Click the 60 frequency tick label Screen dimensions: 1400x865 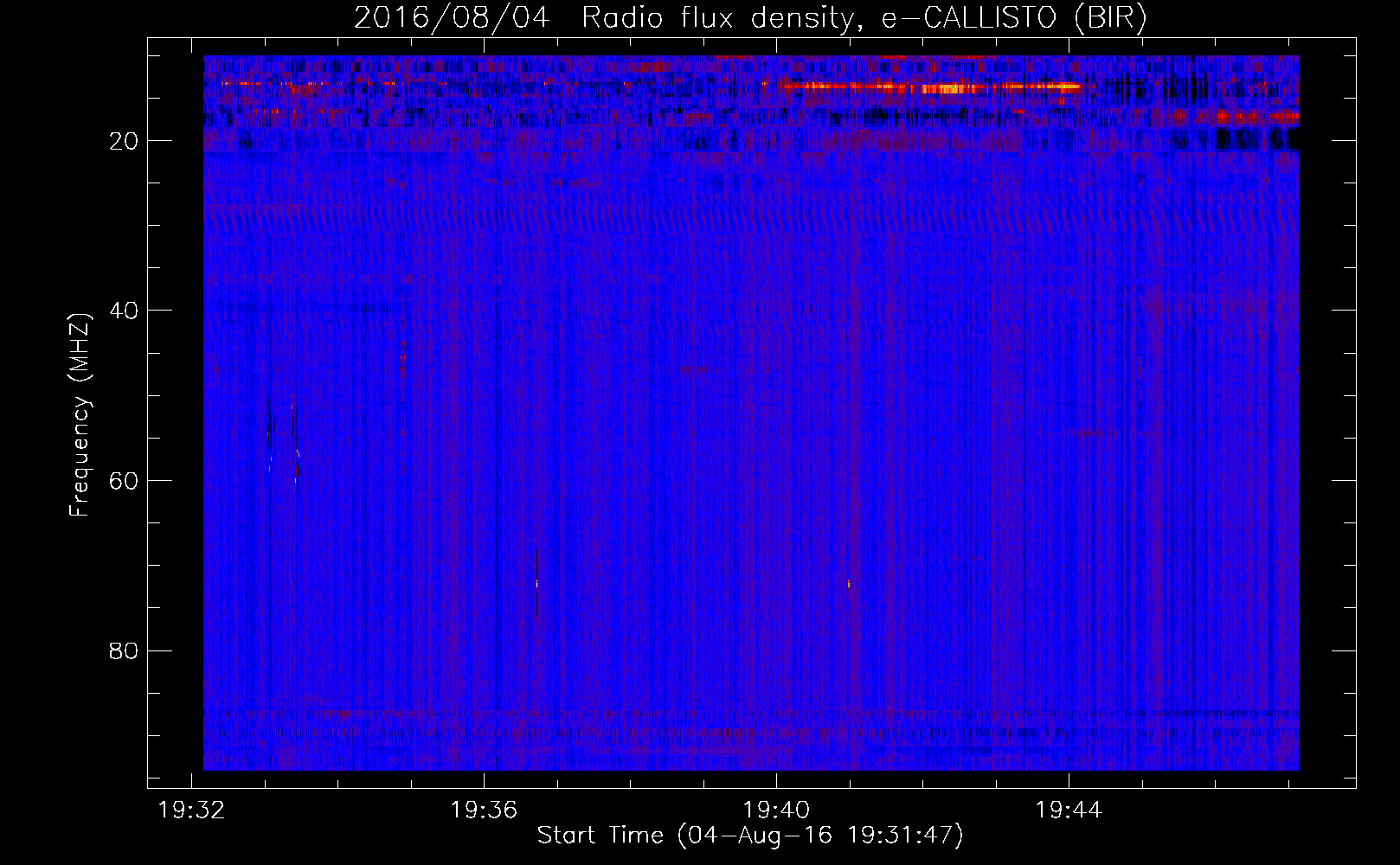(125, 481)
